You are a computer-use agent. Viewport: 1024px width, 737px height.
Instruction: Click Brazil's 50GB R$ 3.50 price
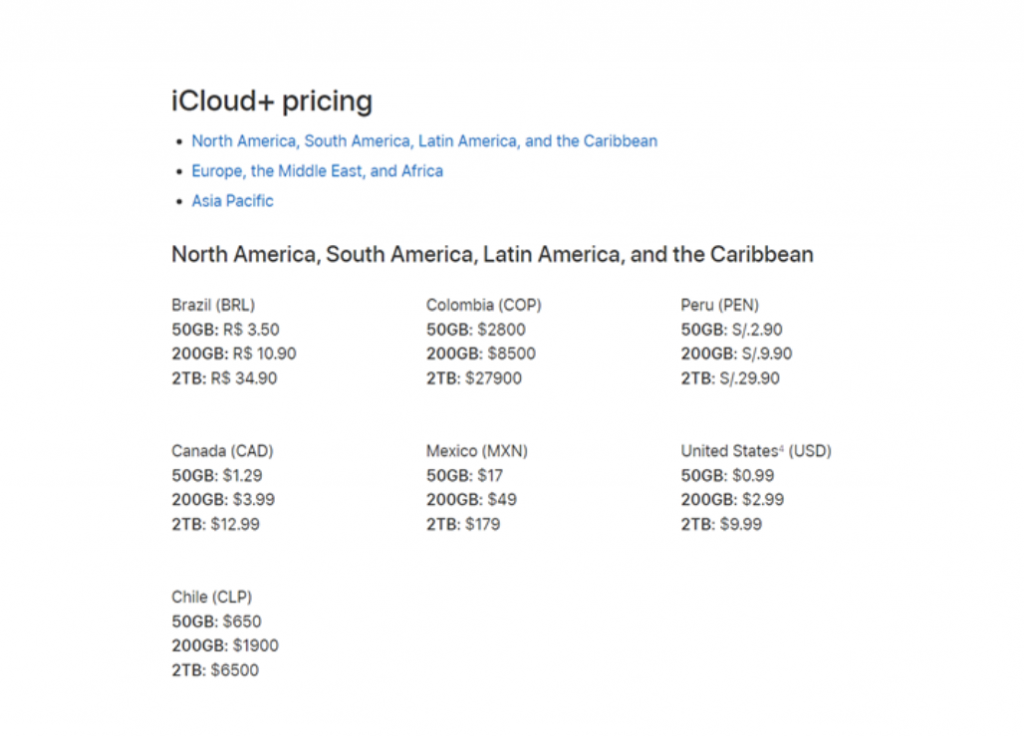click(x=225, y=329)
